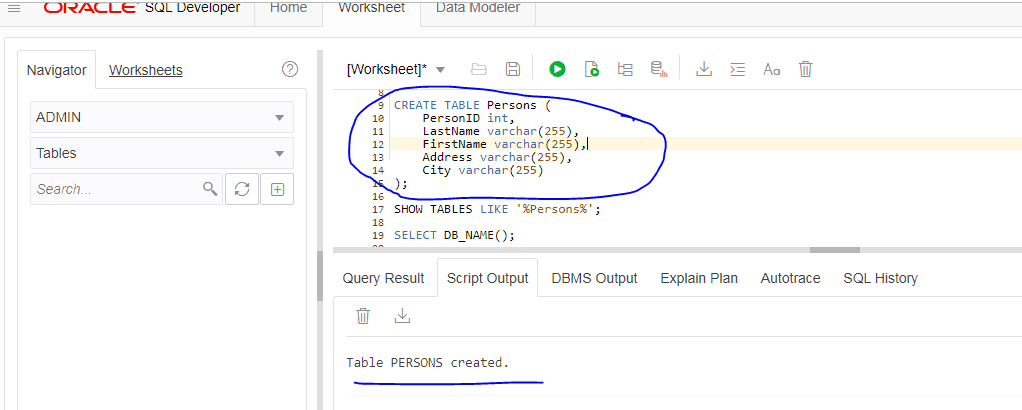Switch to the Worksheets panel tab
This screenshot has width=1022, height=410.
click(x=145, y=70)
